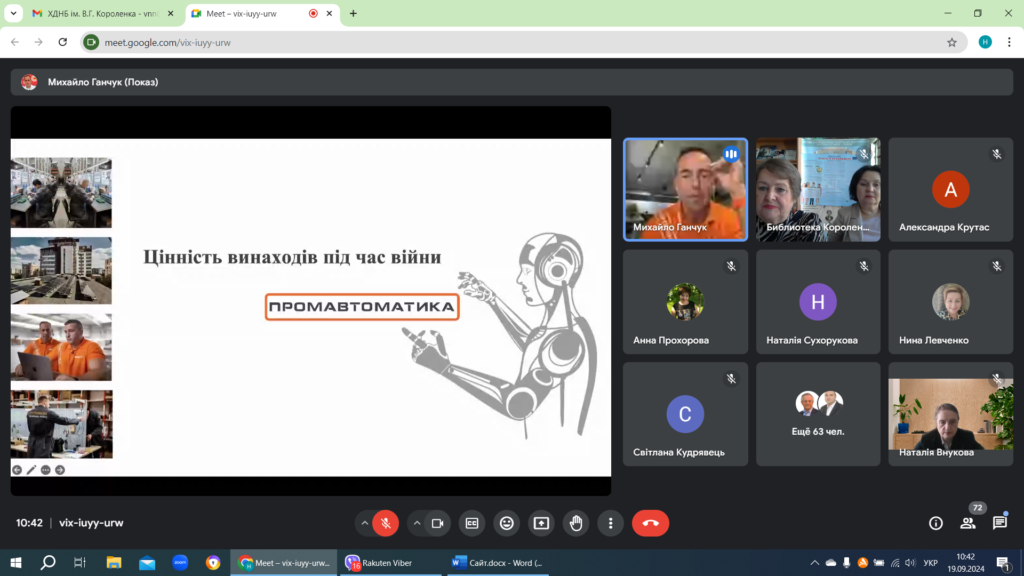Open Mail app from taskbar
Screen dimensions: 1024x576
pyautogui.click(x=147, y=562)
